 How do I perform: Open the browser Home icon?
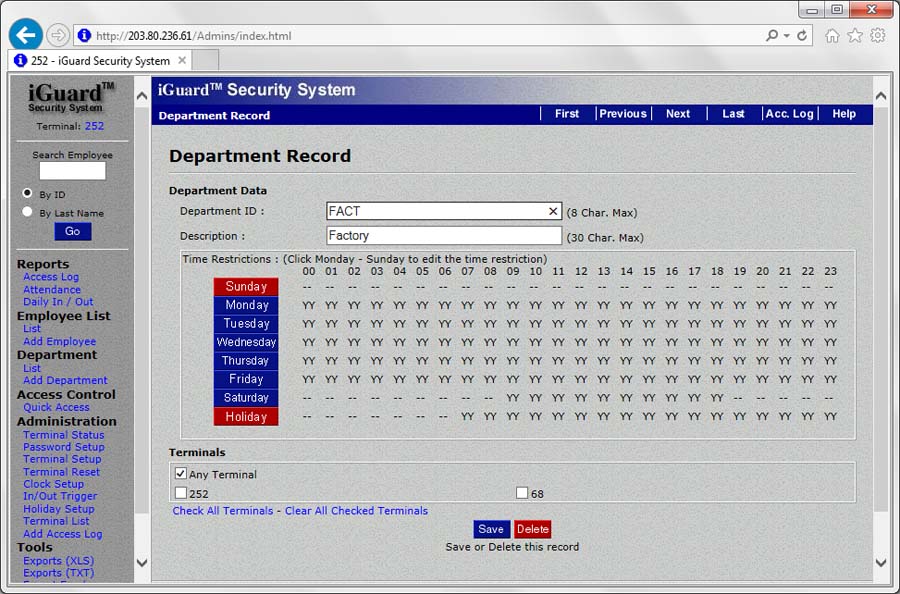(x=832, y=36)
